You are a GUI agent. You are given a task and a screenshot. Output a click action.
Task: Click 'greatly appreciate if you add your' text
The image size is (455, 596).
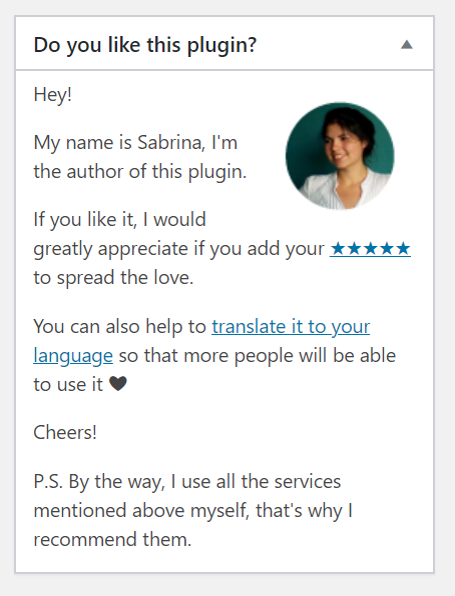coord(179,249)
